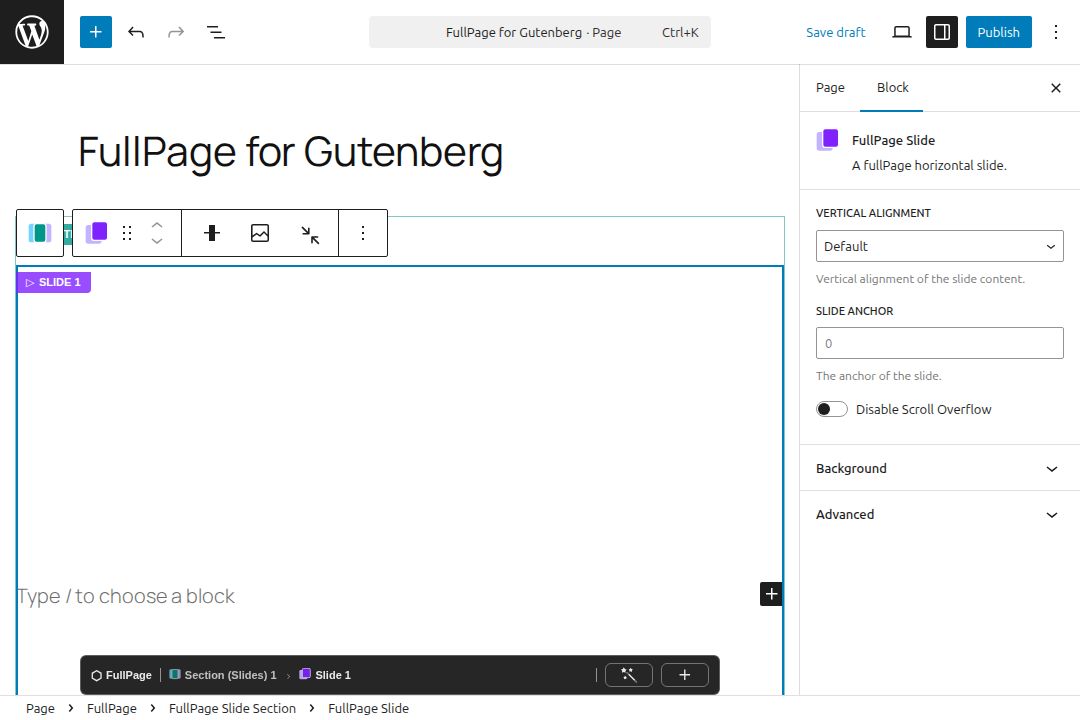Open the Vertical Alignment dropdown
This screenshot has width=1080, height=720.
click(x=939, y=246)
